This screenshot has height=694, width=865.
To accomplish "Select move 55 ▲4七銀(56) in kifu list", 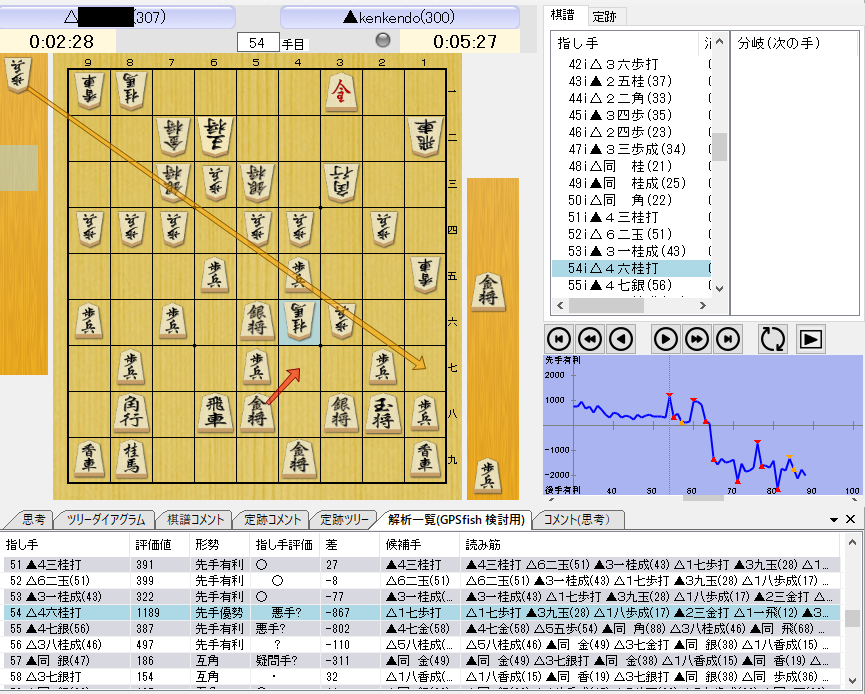I will coord(631,285).
